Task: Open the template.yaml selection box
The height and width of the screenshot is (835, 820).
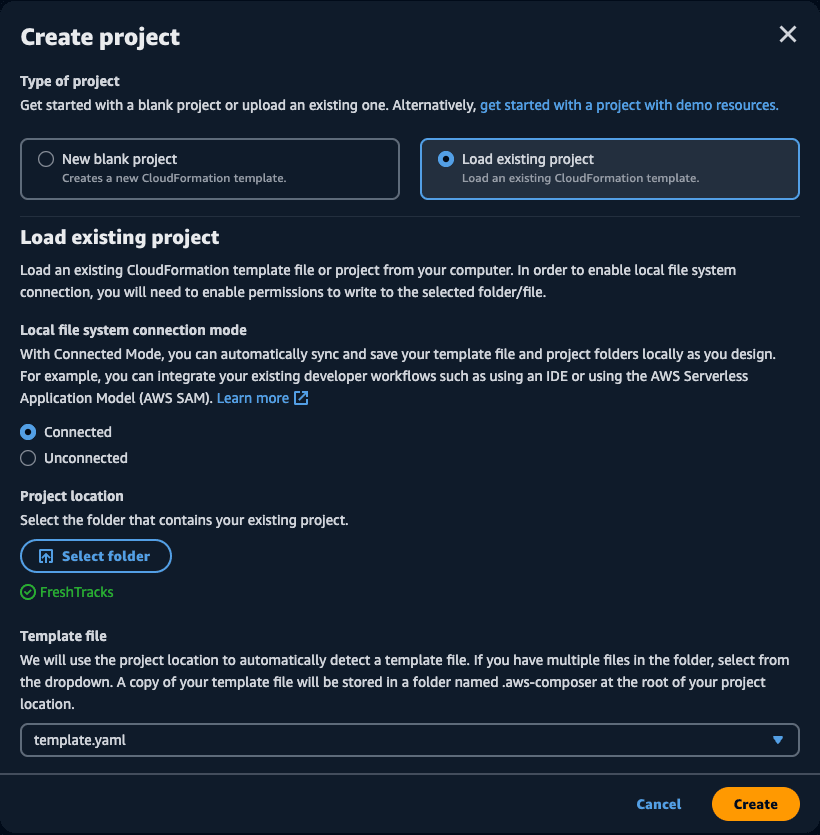Action: 409,740
